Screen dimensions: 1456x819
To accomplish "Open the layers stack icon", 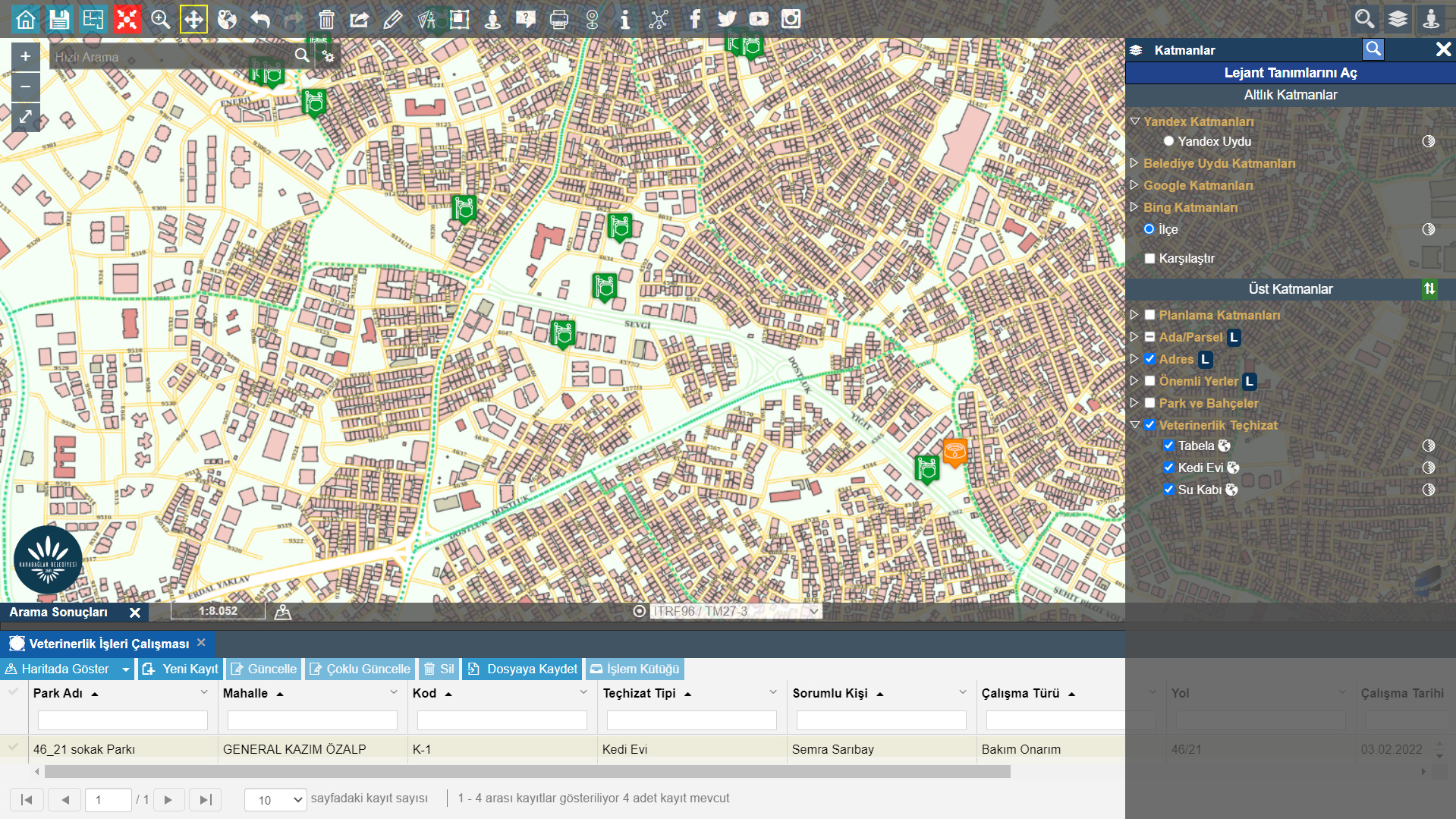I will [x=1398, y=19].
